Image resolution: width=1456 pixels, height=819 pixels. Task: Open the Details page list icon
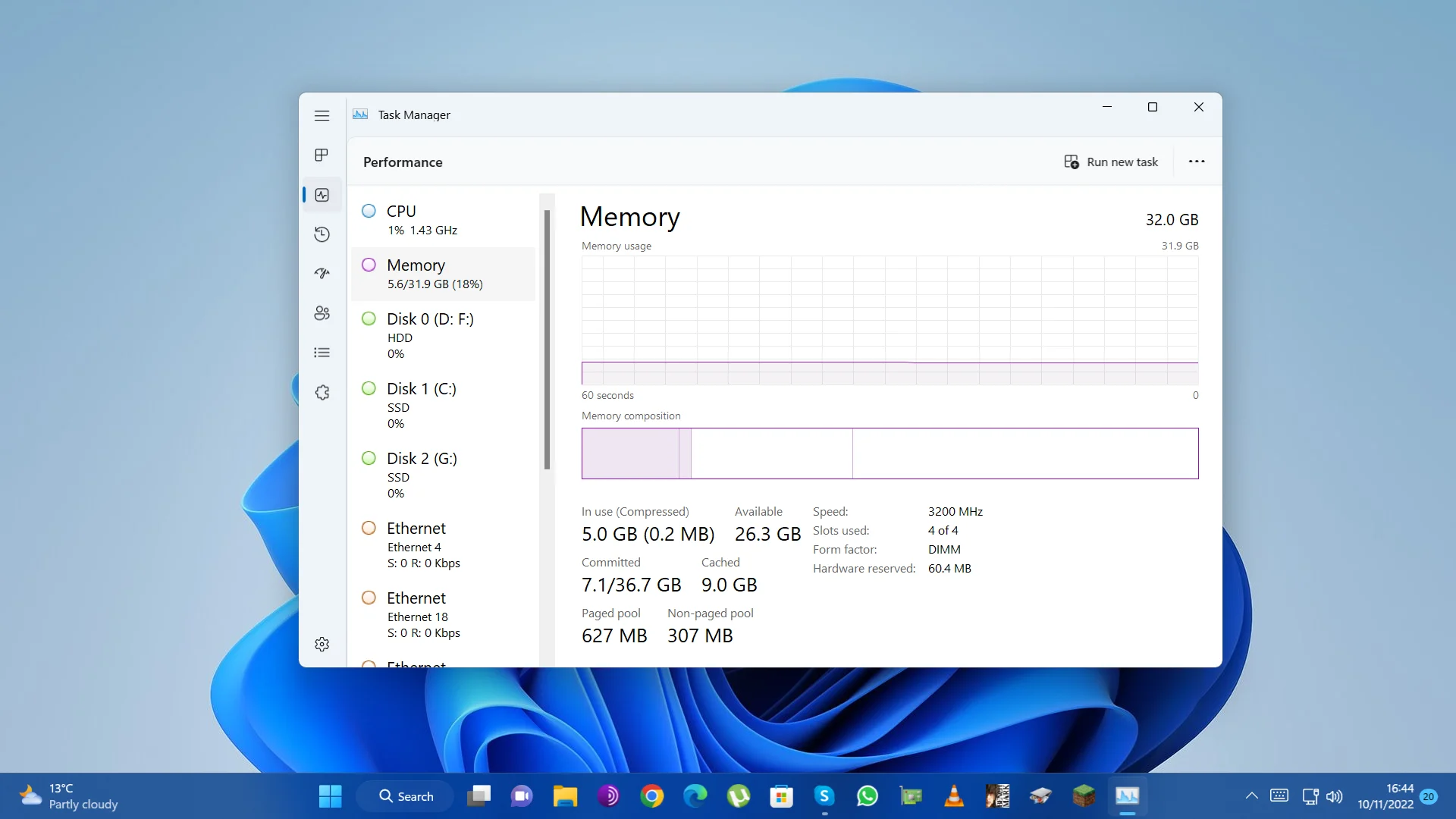pyautogui.click(x=322, y=353)
